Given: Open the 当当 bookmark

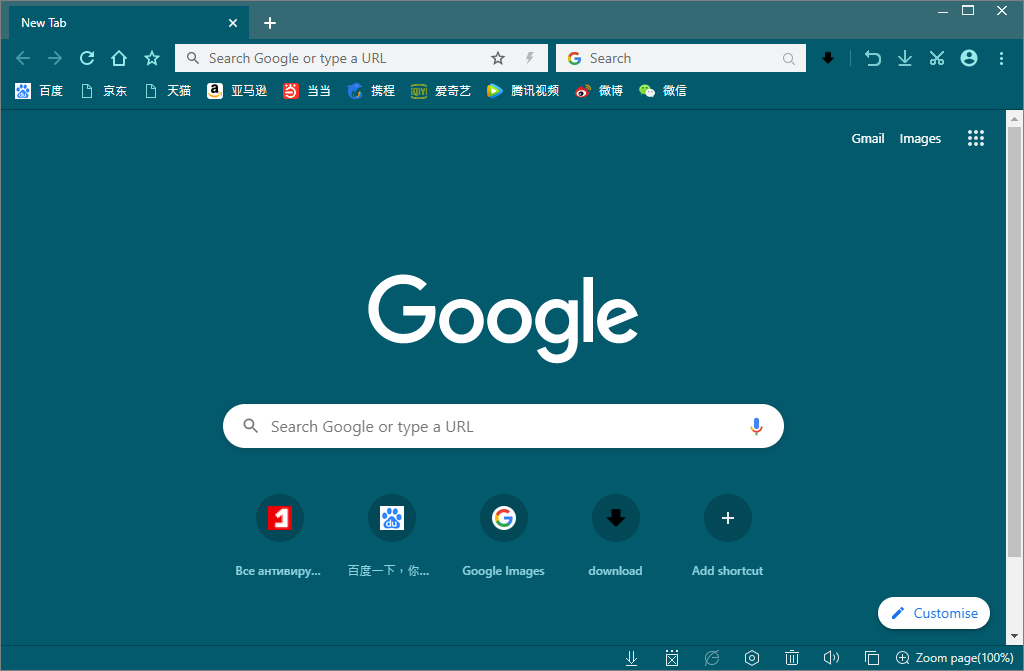Looking at the screenshot, I should tap(306, 91).
